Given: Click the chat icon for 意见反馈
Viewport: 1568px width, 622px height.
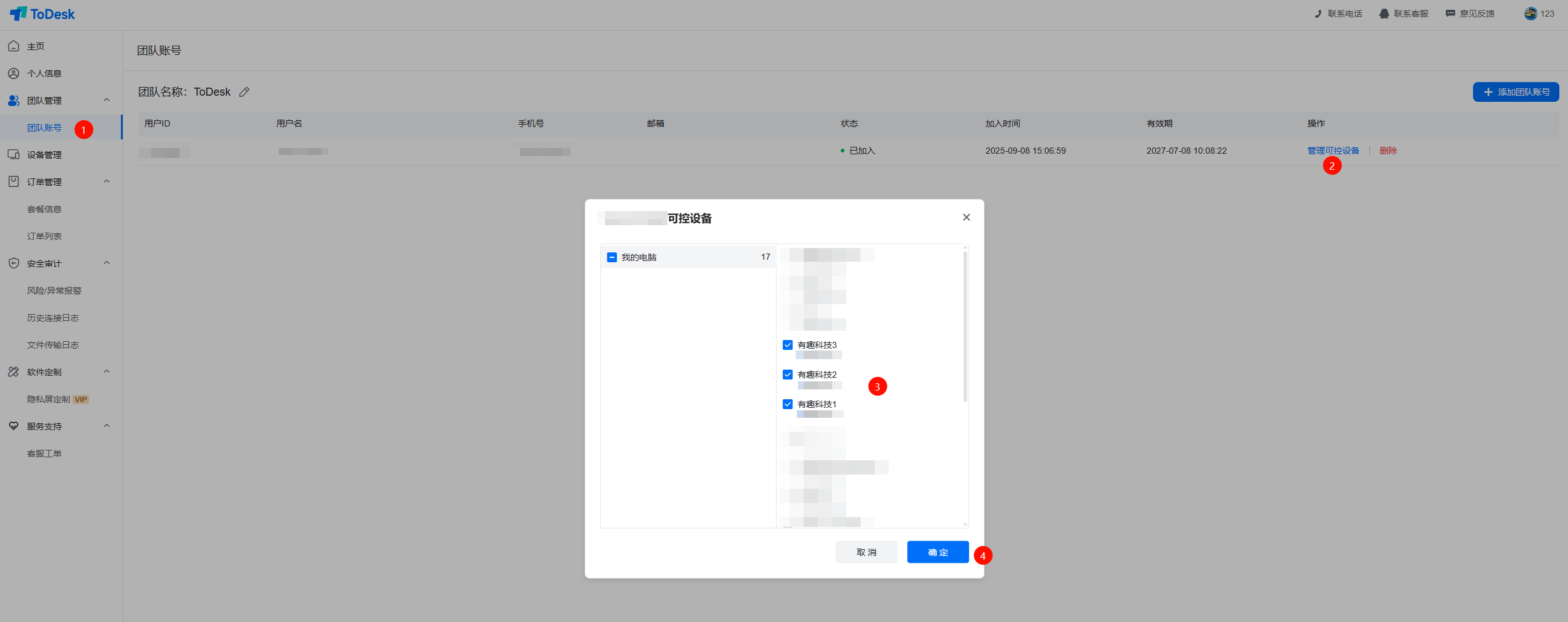Looking at the screenshot, I should [1450, 14].
